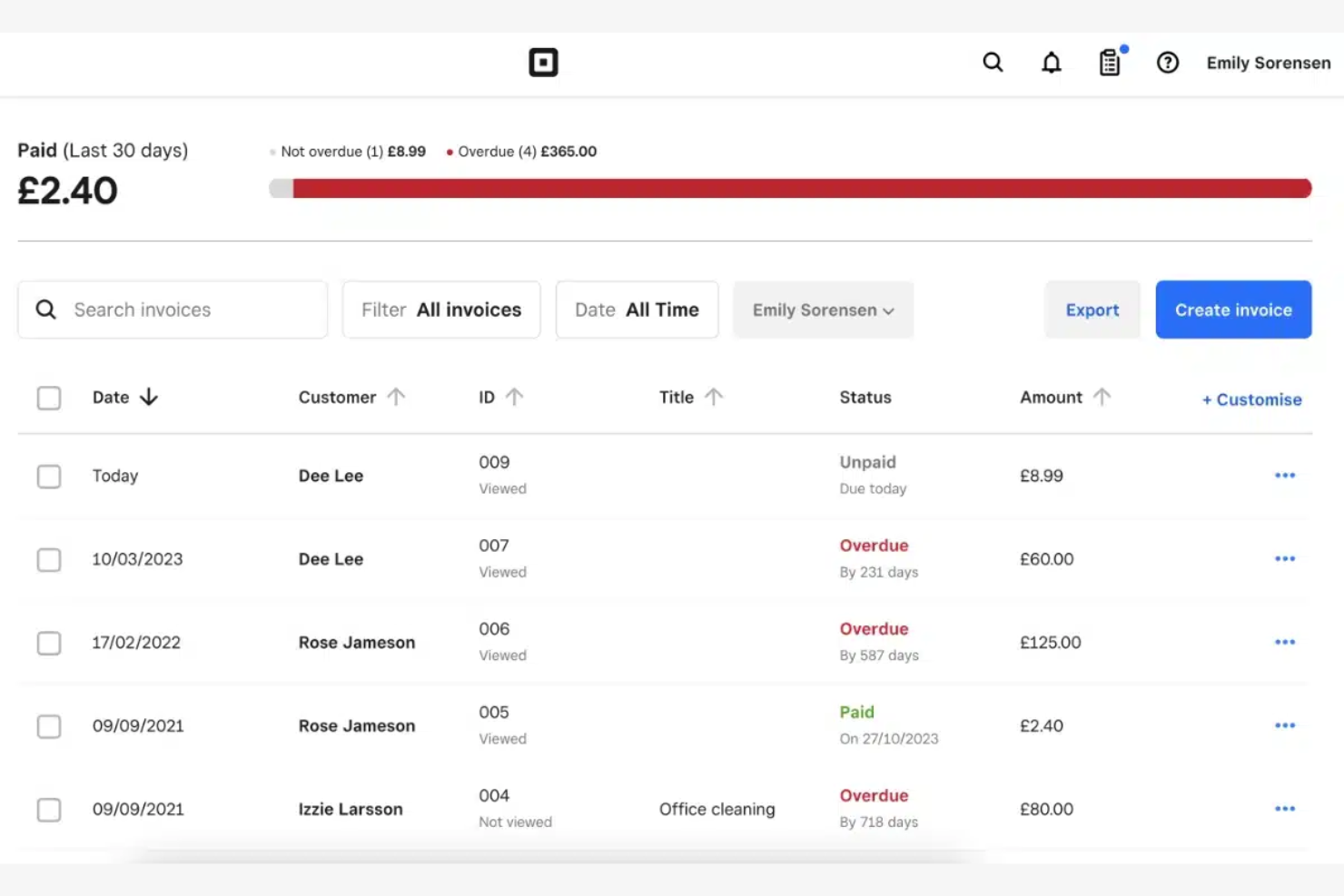
Task: Click the red overdue progress bar
Action: 799,187
